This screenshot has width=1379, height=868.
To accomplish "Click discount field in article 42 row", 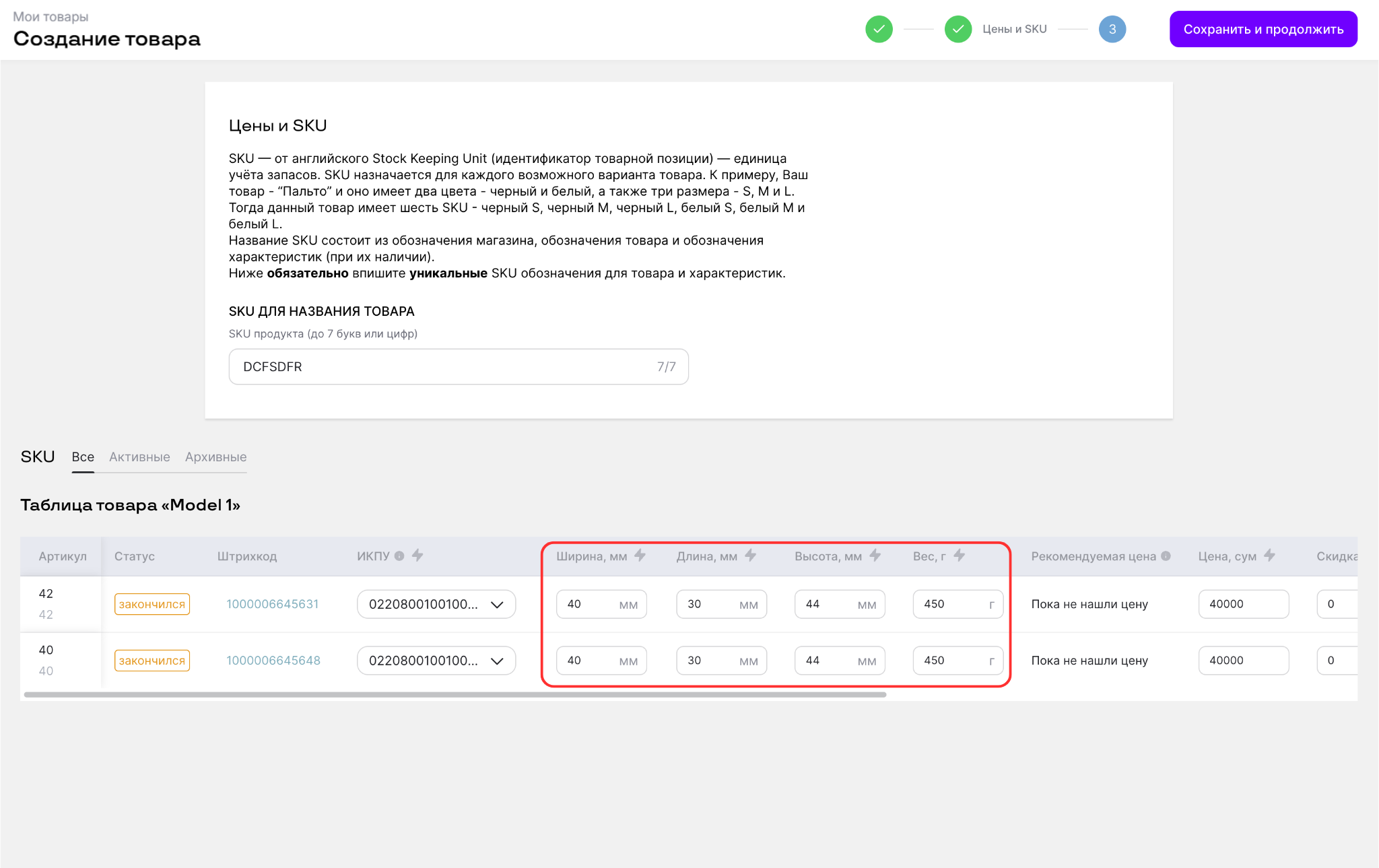I will click(1337, 604).
